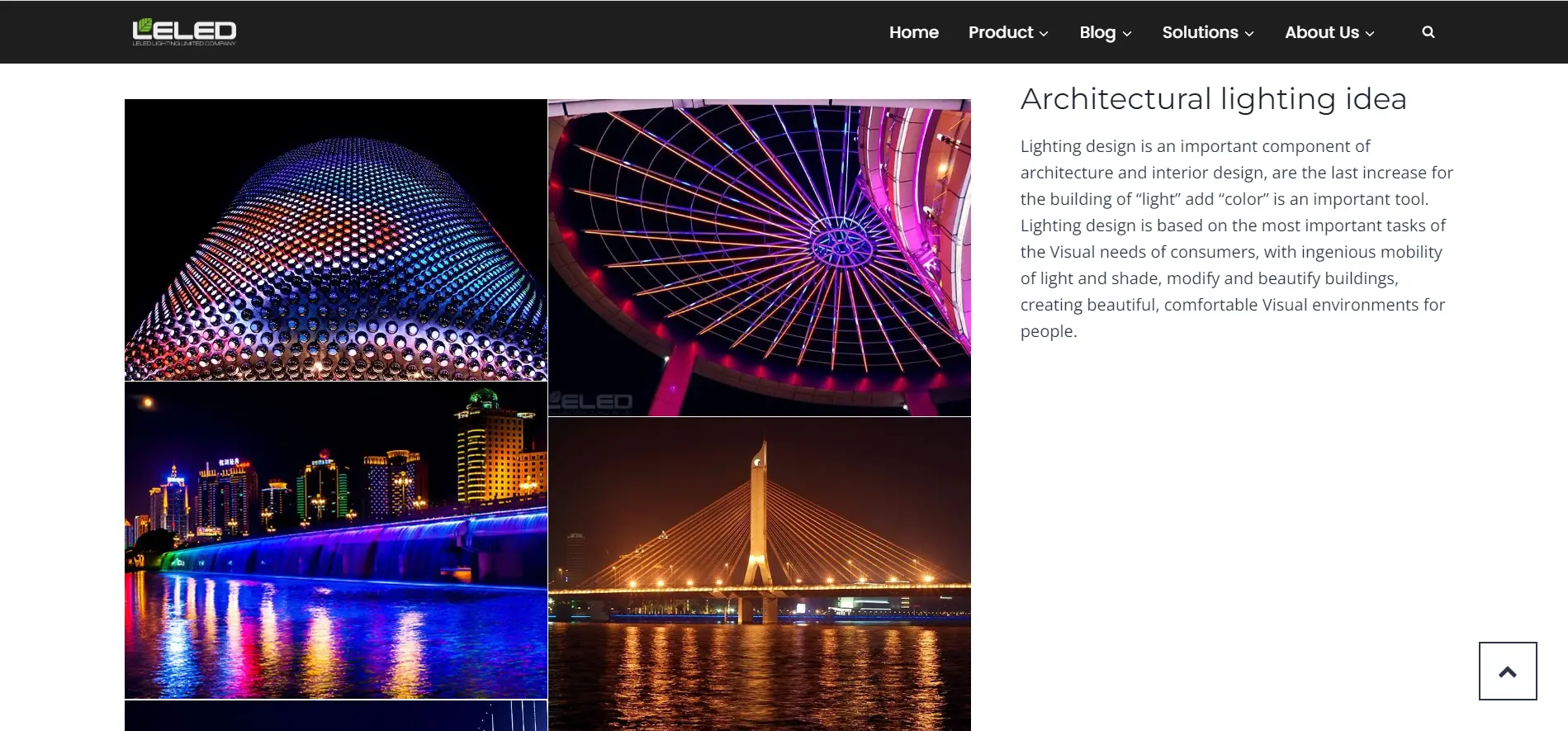Expand the Product dropdown chevron
Screen dimensions: 1568x731
click(1044, 34)
